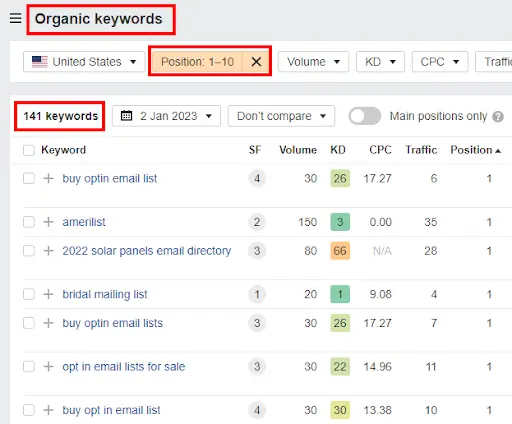Open the hamburger menu beside Organic keywords

[x=15, y=19]
